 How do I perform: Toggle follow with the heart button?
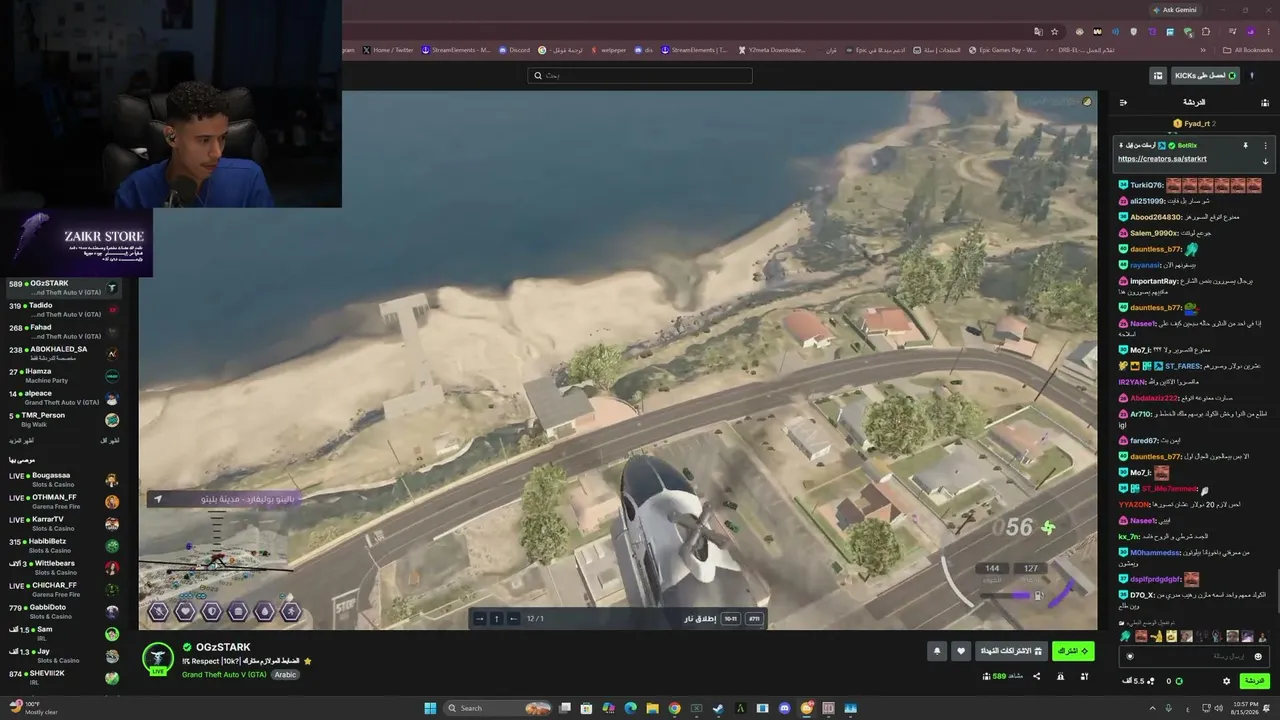tap(961, 651)
